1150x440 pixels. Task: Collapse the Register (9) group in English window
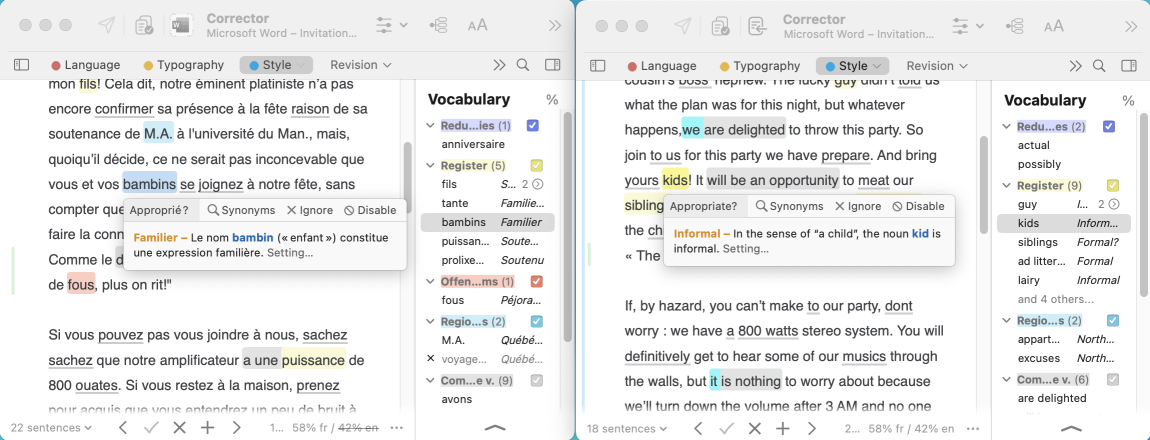point(1006,186)
